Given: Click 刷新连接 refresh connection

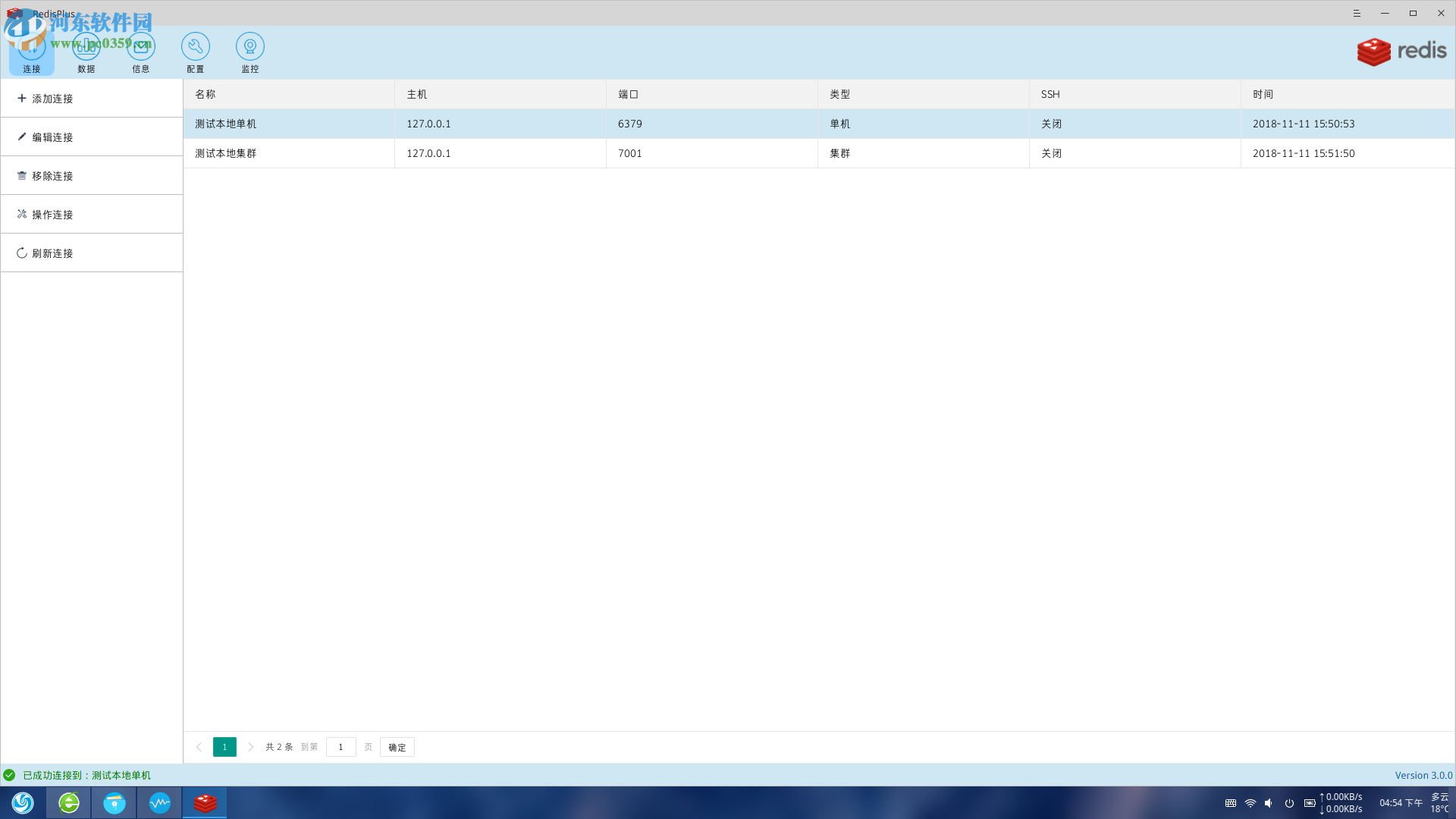Looking at the screenshot, I should (52, 253).
